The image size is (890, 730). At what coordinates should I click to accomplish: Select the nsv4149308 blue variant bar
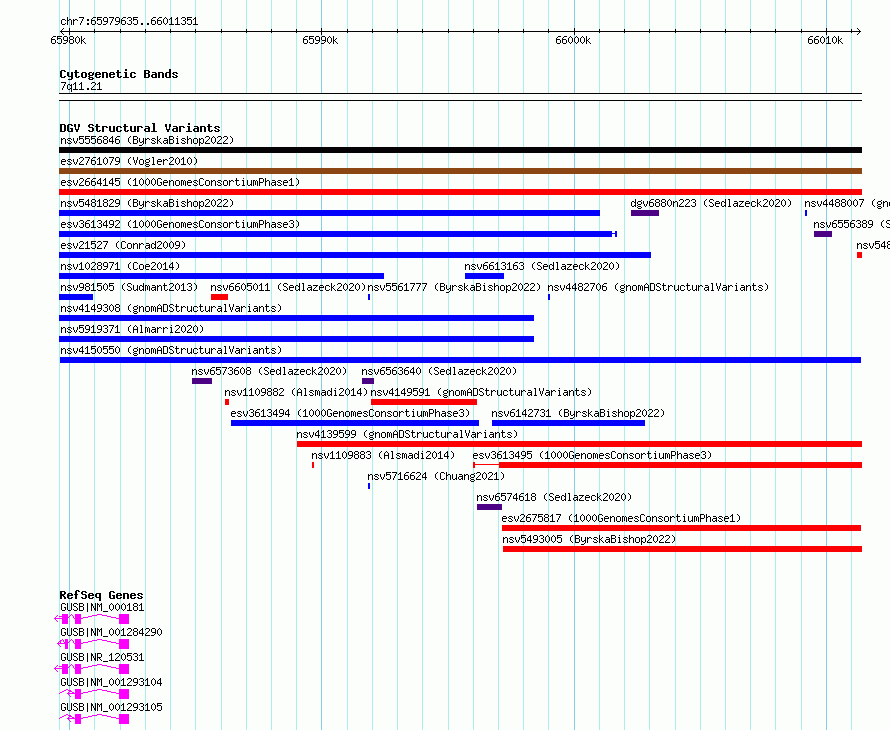coord(296,318)
